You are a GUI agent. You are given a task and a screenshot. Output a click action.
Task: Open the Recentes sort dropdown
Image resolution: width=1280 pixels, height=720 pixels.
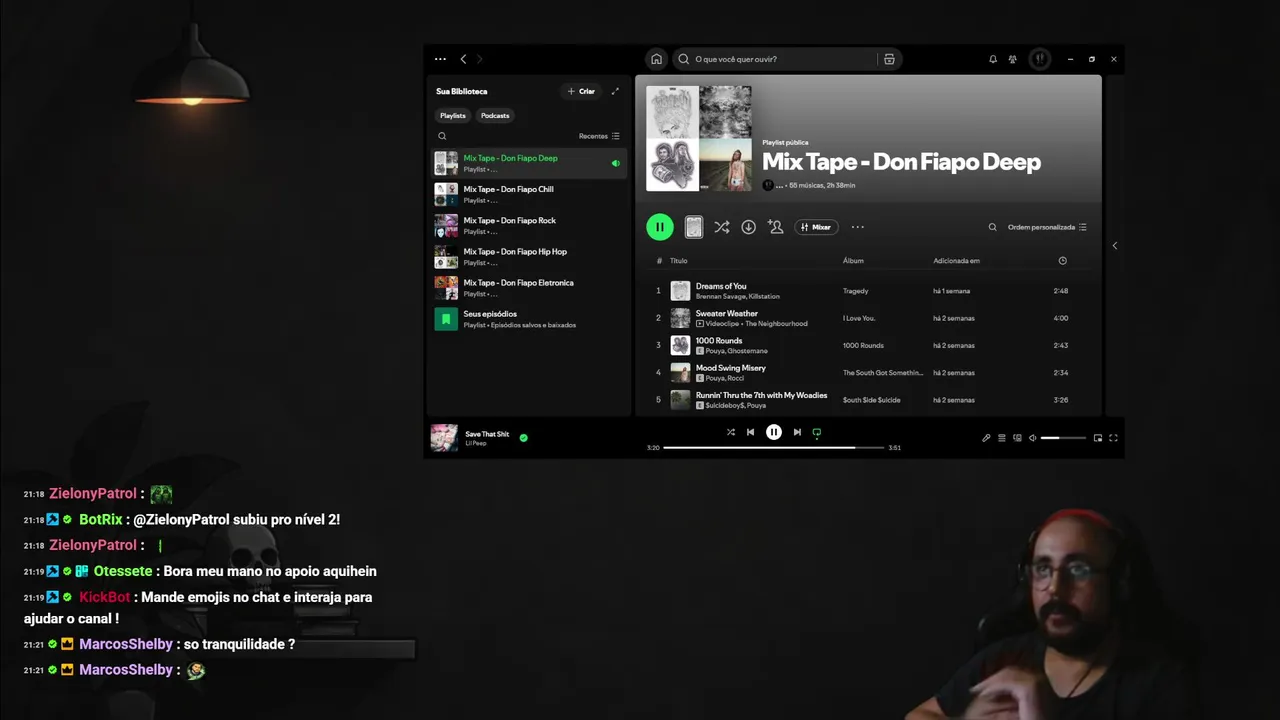[599, 136]
